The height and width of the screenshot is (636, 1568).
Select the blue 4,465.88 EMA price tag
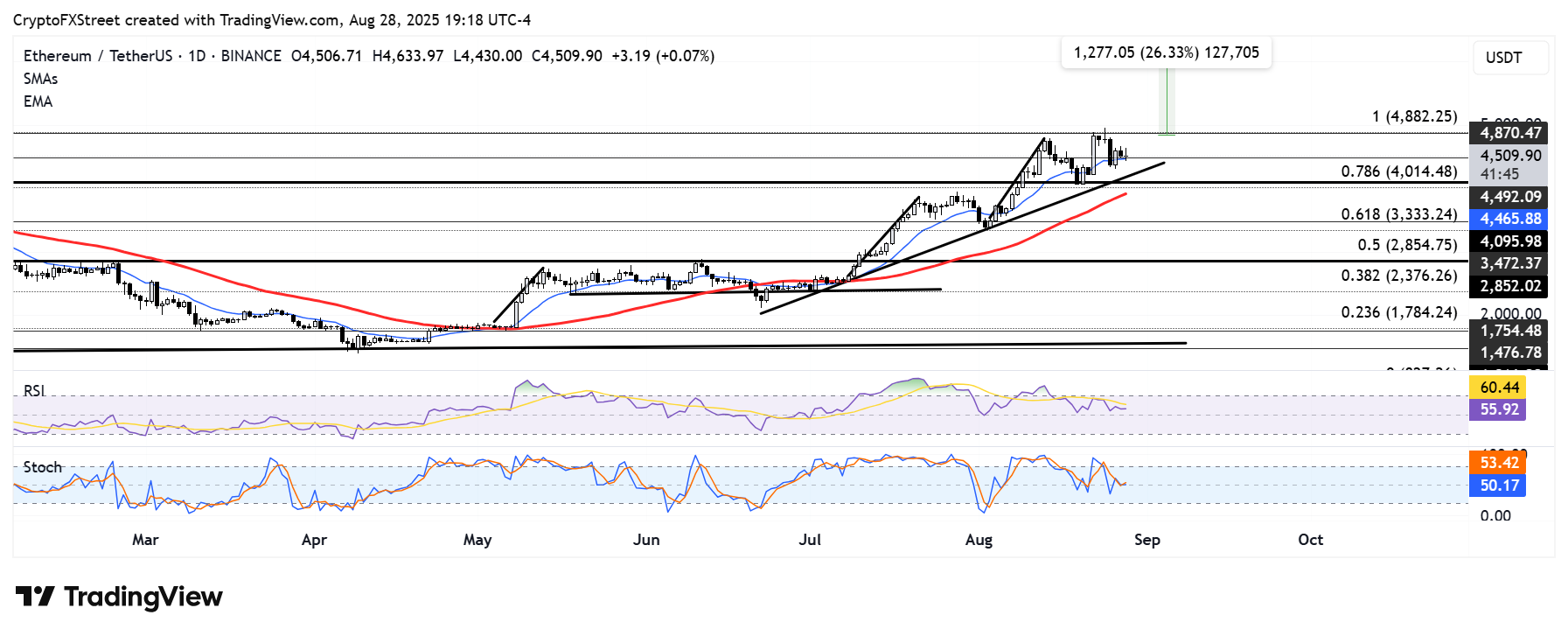(x=1510, y=219)
